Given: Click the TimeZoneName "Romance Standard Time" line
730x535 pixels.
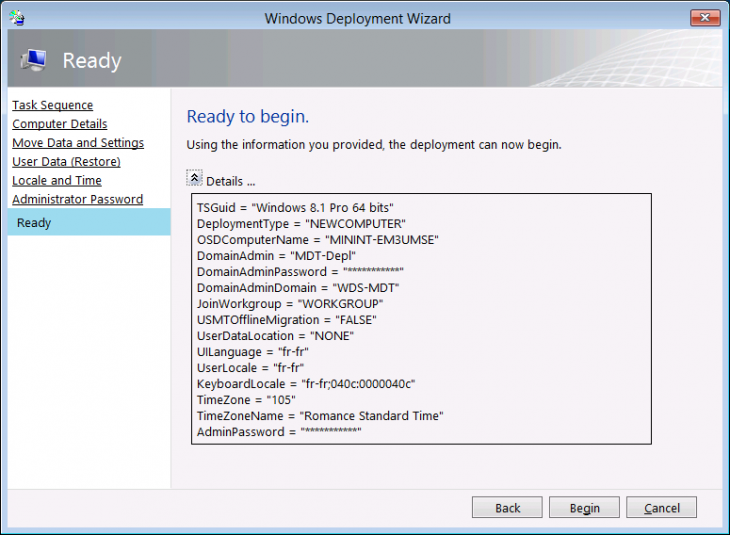Looking at the screenshot, I should (x=320, y=416).
